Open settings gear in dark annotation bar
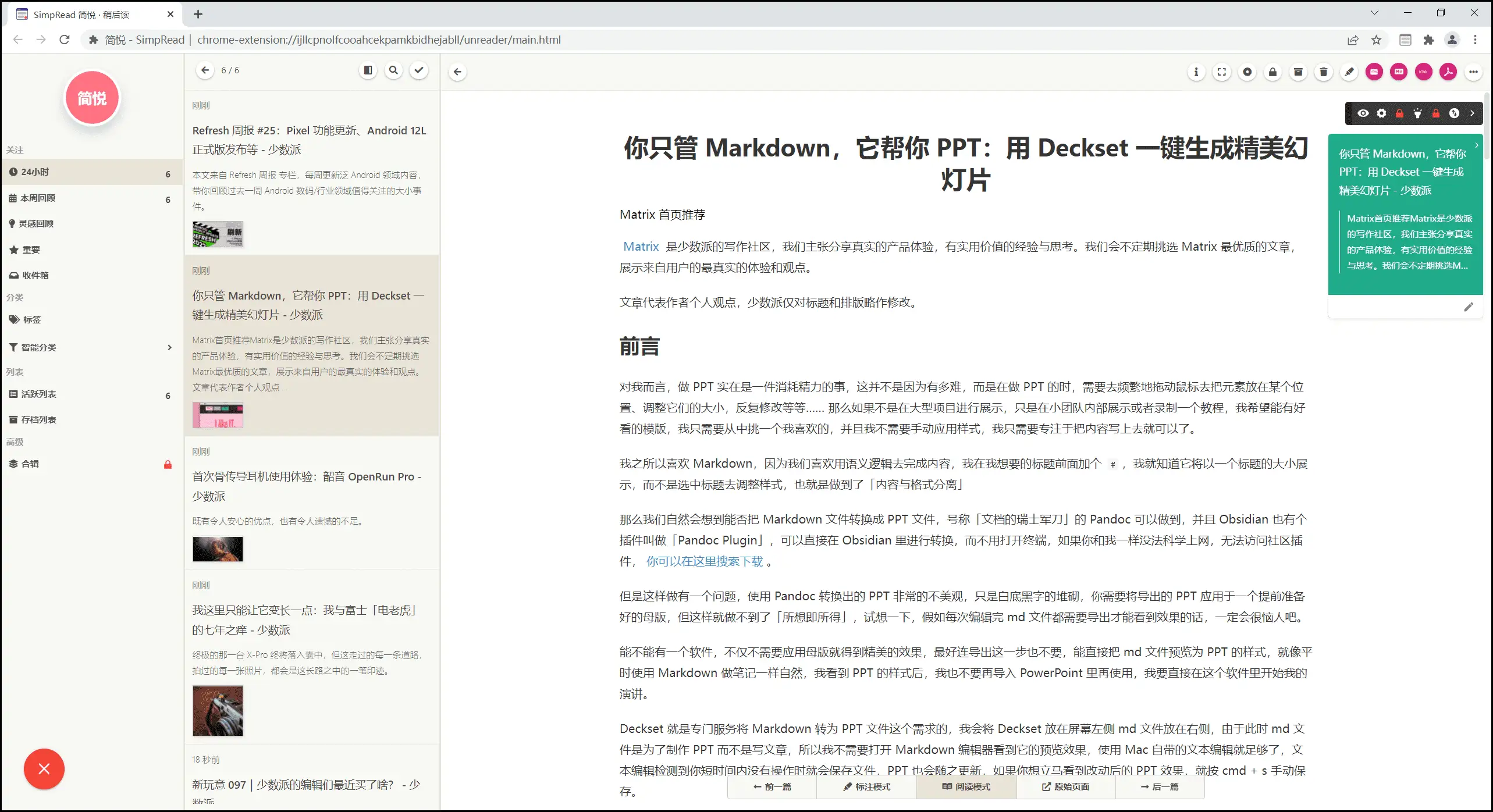This screenshot has width=1493, height=812. coord(1382,113)
